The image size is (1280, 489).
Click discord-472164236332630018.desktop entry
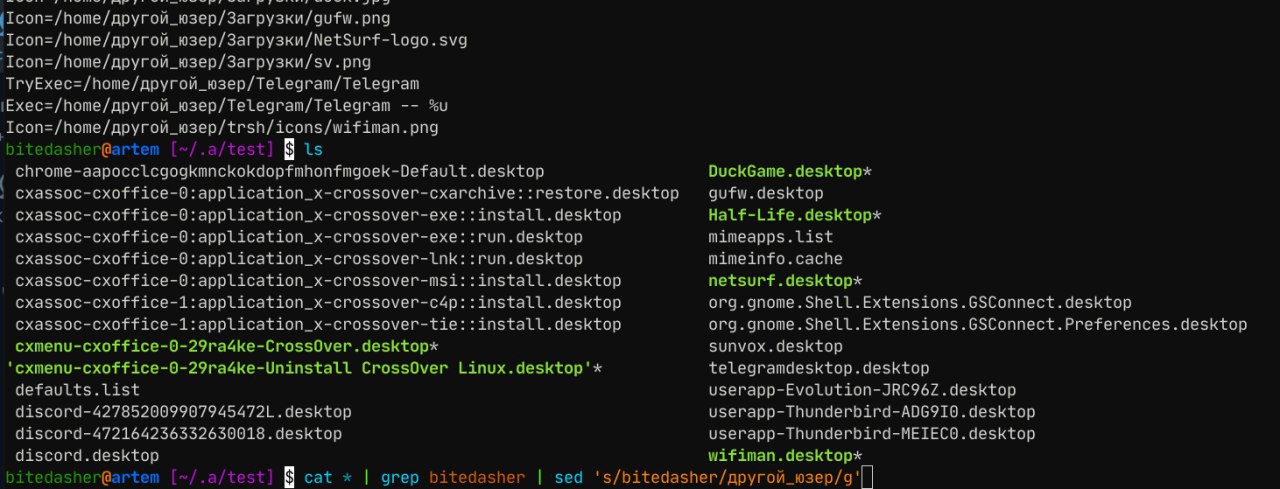tap(178, 434)
